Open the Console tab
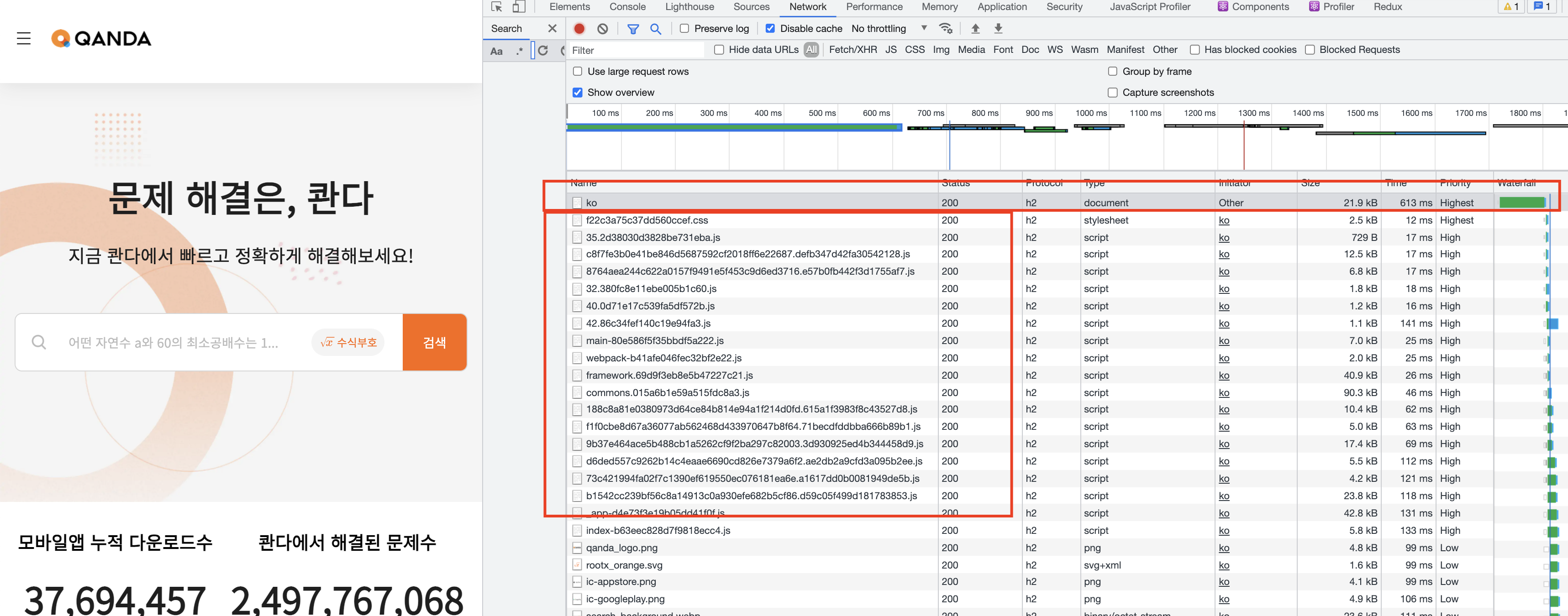Viewport: 1568px width, 616px height. pos(627,7)
